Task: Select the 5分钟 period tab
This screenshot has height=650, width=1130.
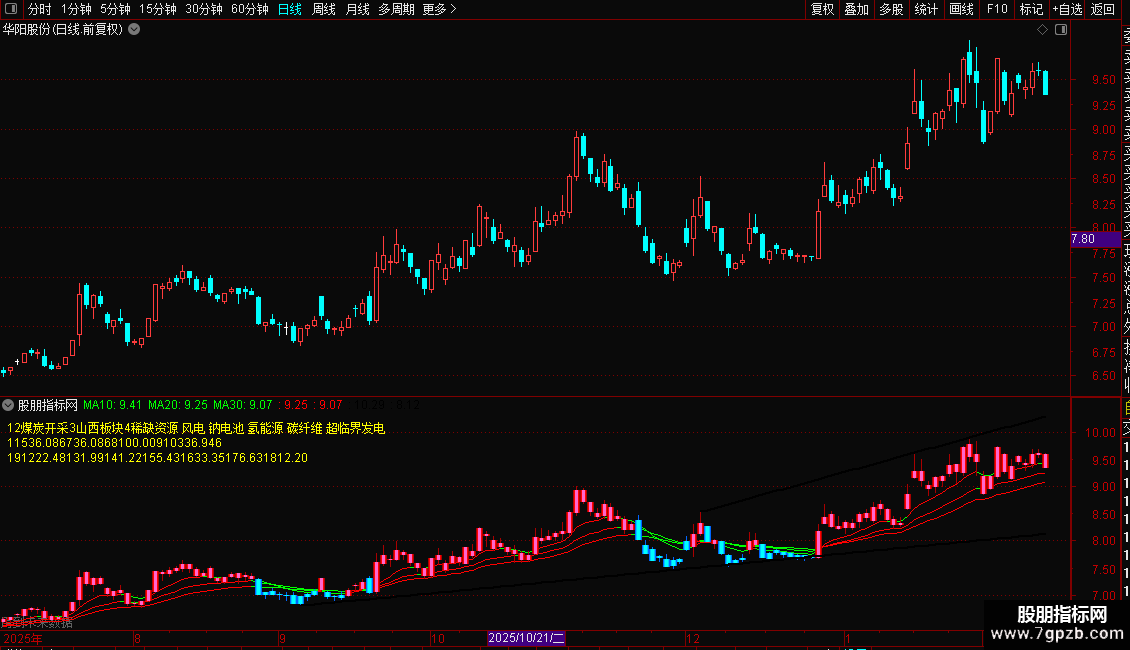Action: (115, 9)
